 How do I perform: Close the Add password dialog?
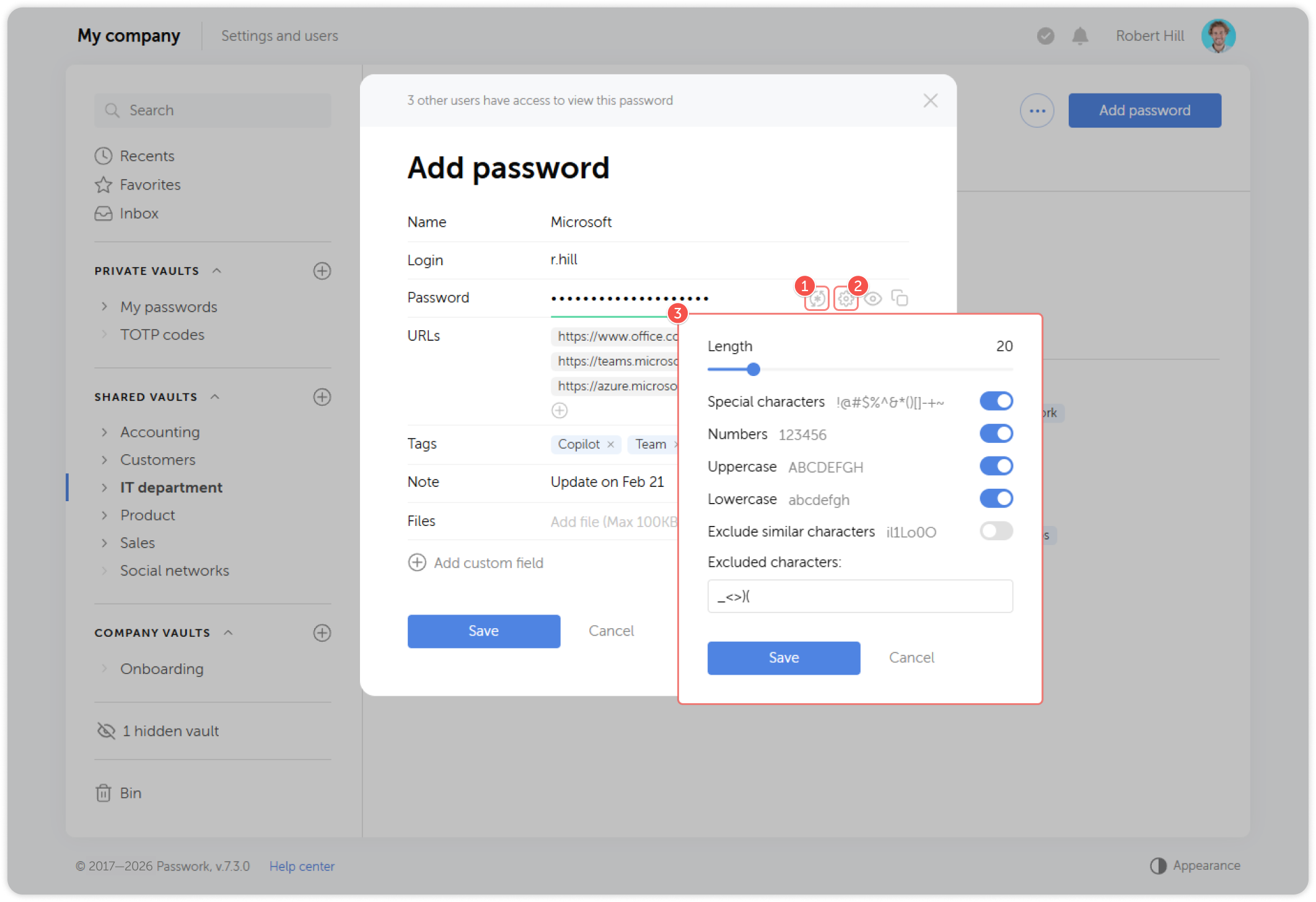[x=930, y=100]
